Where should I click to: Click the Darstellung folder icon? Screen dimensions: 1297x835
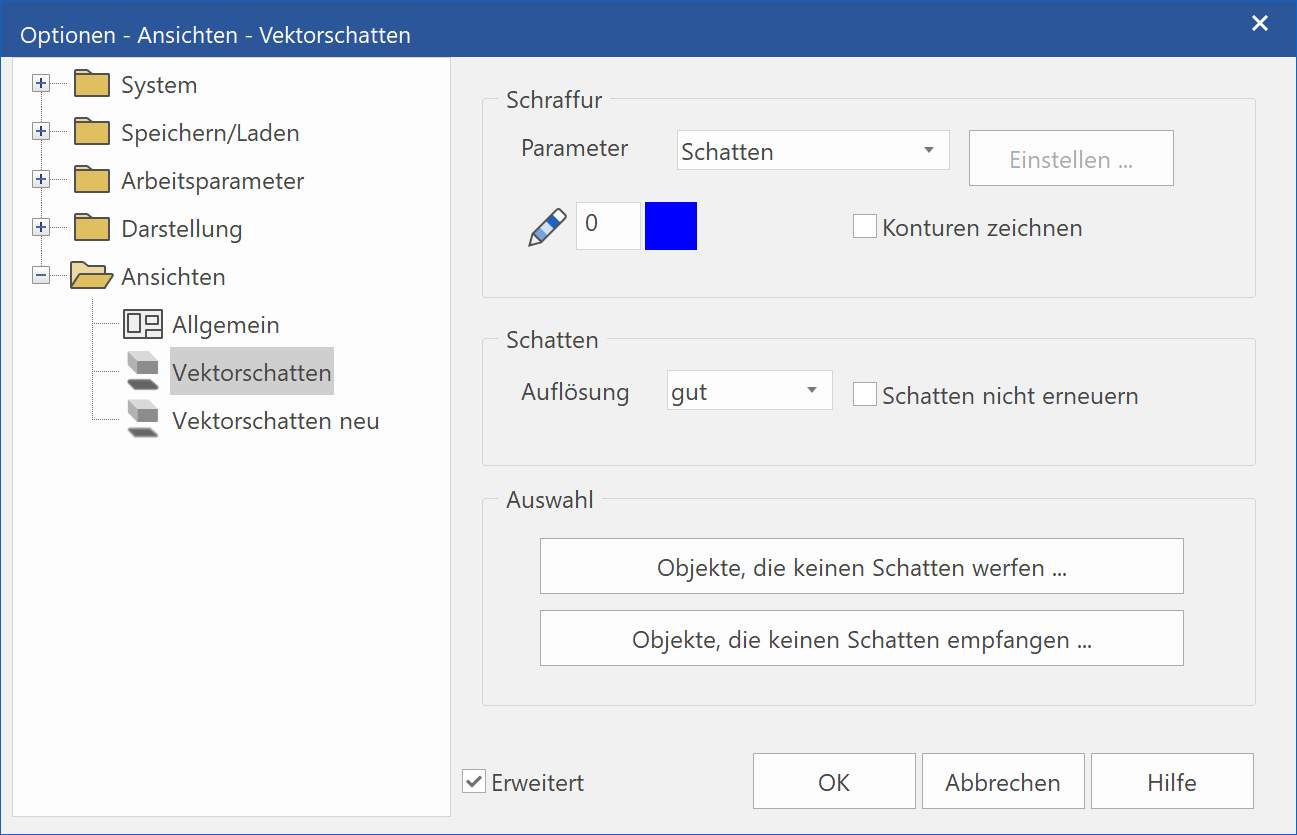[91, 228]
